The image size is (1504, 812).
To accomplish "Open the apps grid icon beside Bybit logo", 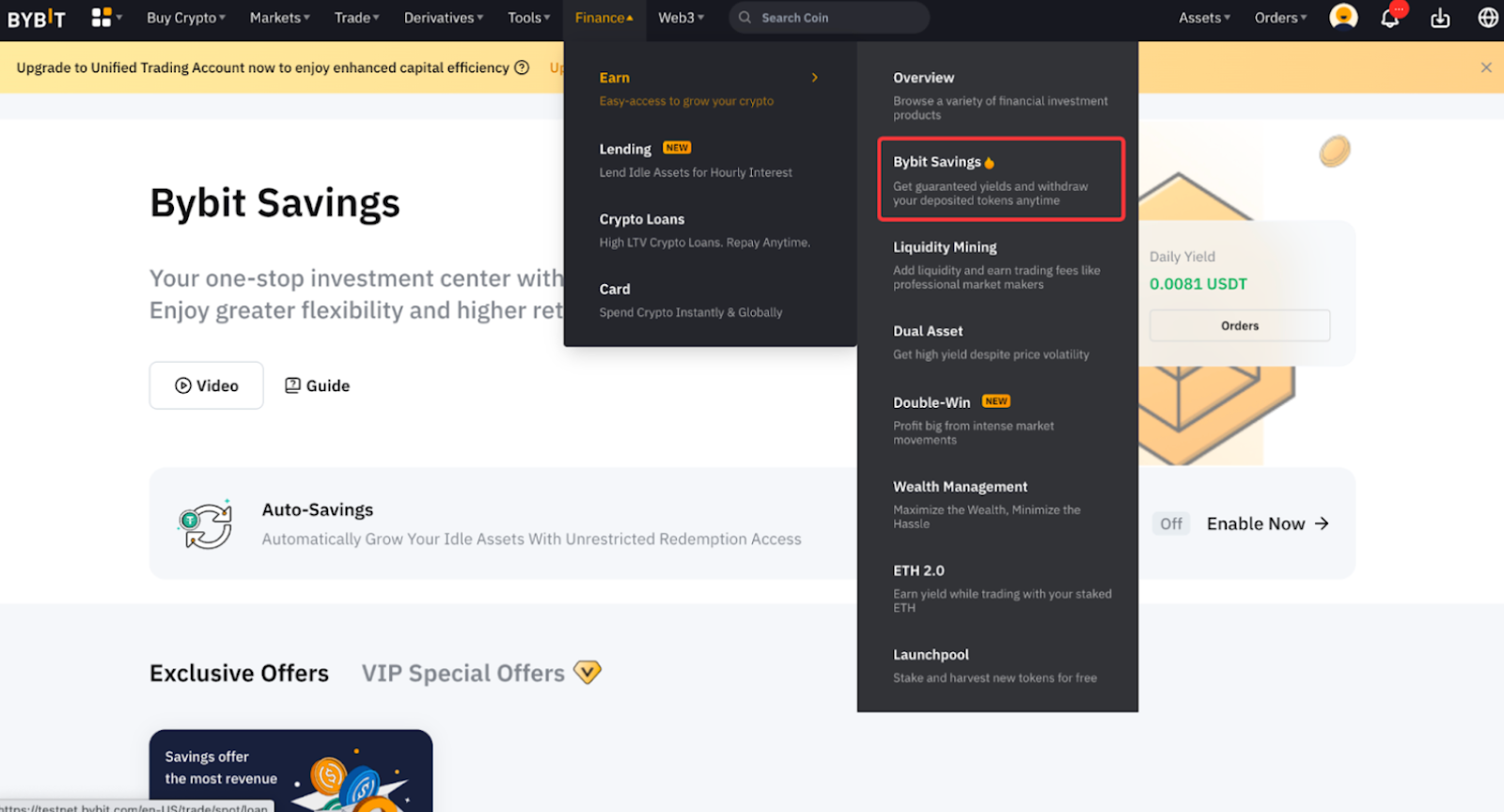I will click(102, 17).
